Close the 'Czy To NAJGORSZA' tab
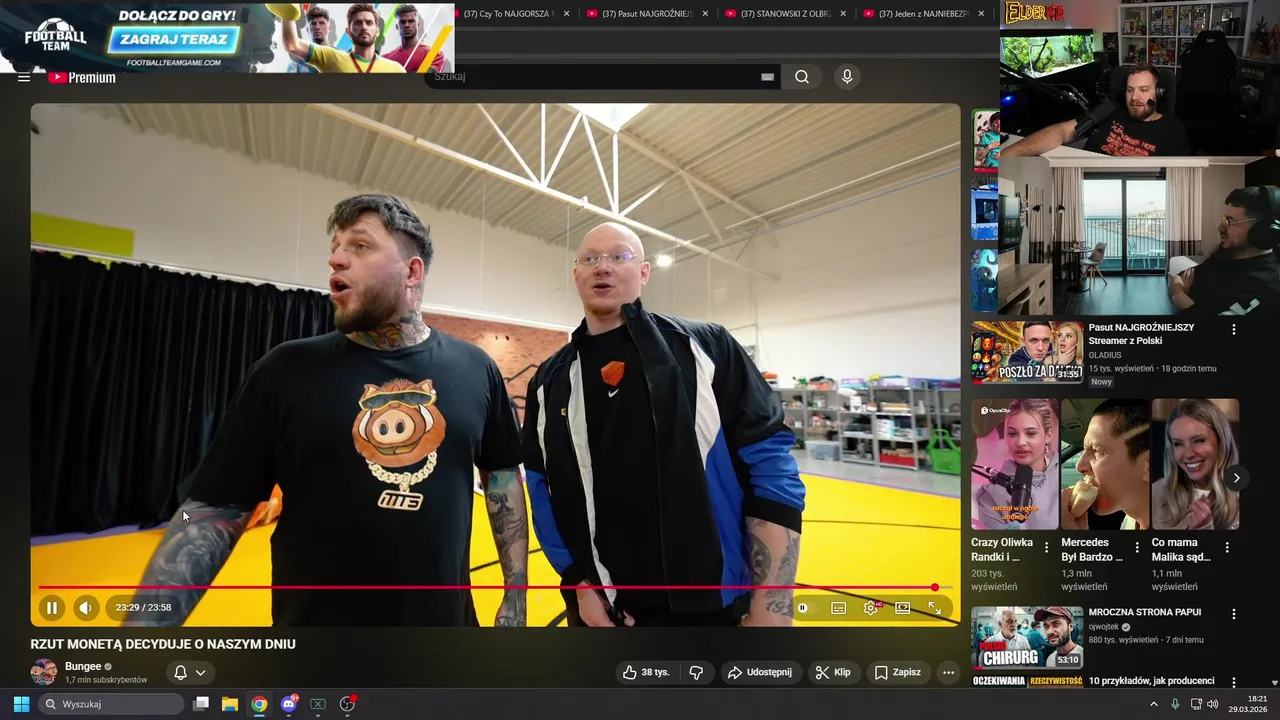The height and width of the screenshot is (720, 1280). click(567, 14)
